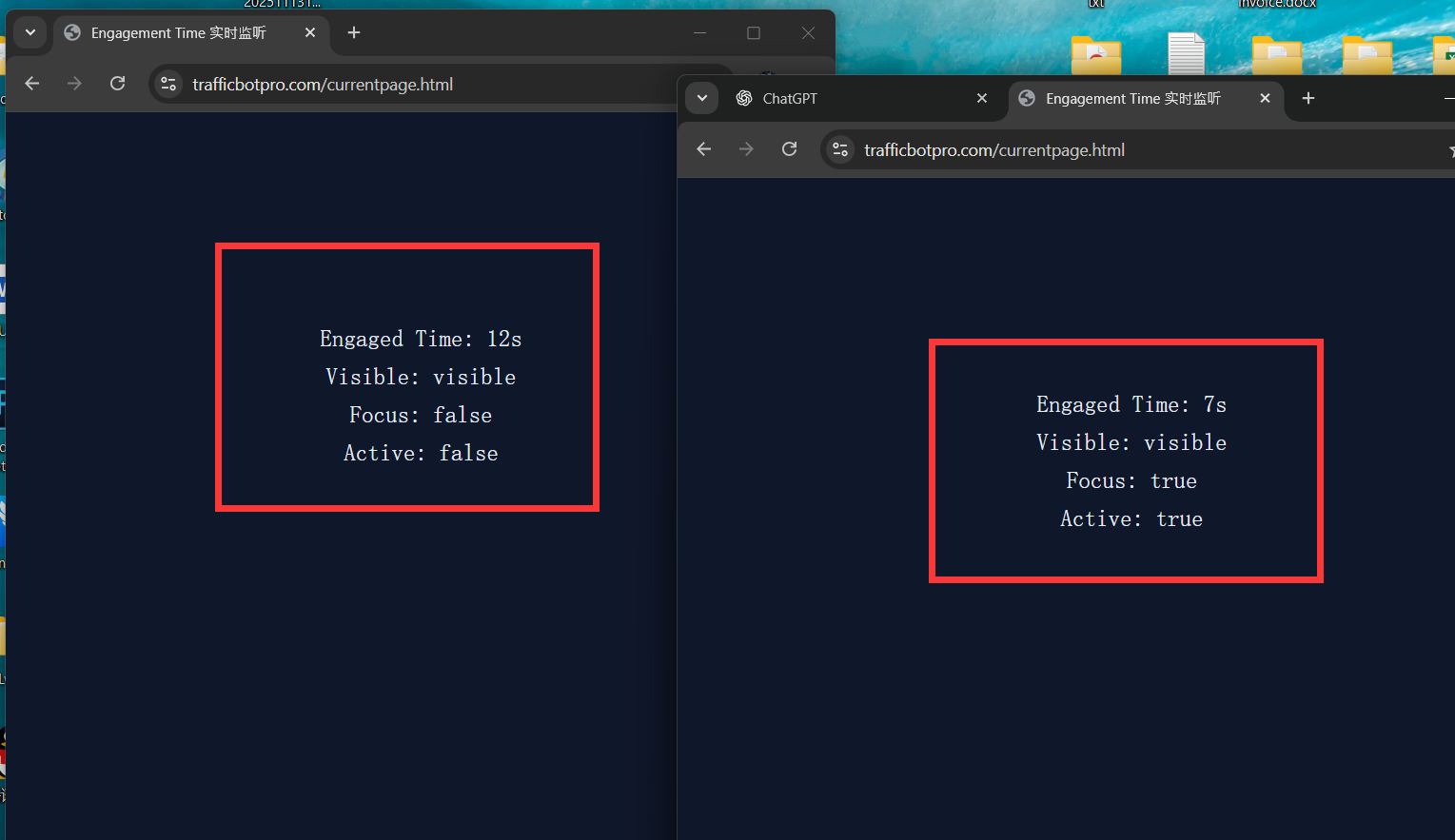Open new tab in left browser window
Viewport: 1455px width, 840px height.
(x=354, y=32)
